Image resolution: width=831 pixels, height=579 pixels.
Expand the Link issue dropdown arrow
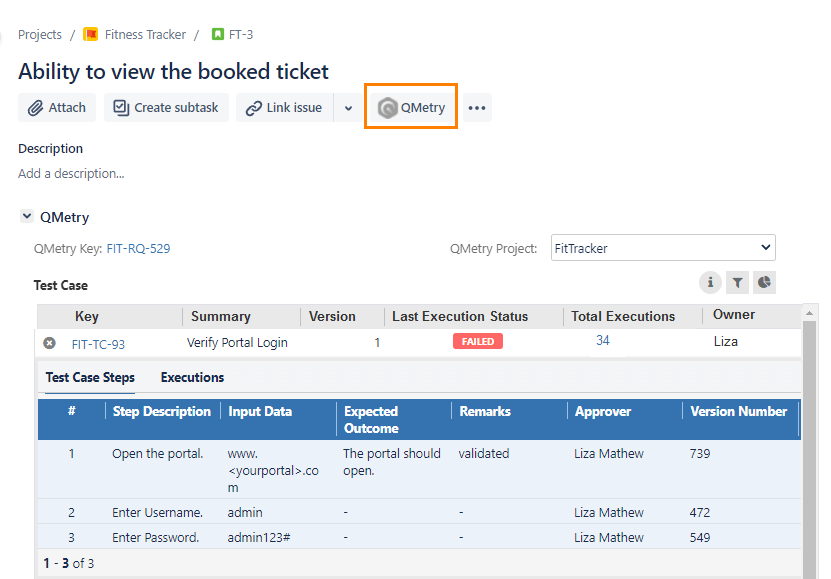[348, 108]
